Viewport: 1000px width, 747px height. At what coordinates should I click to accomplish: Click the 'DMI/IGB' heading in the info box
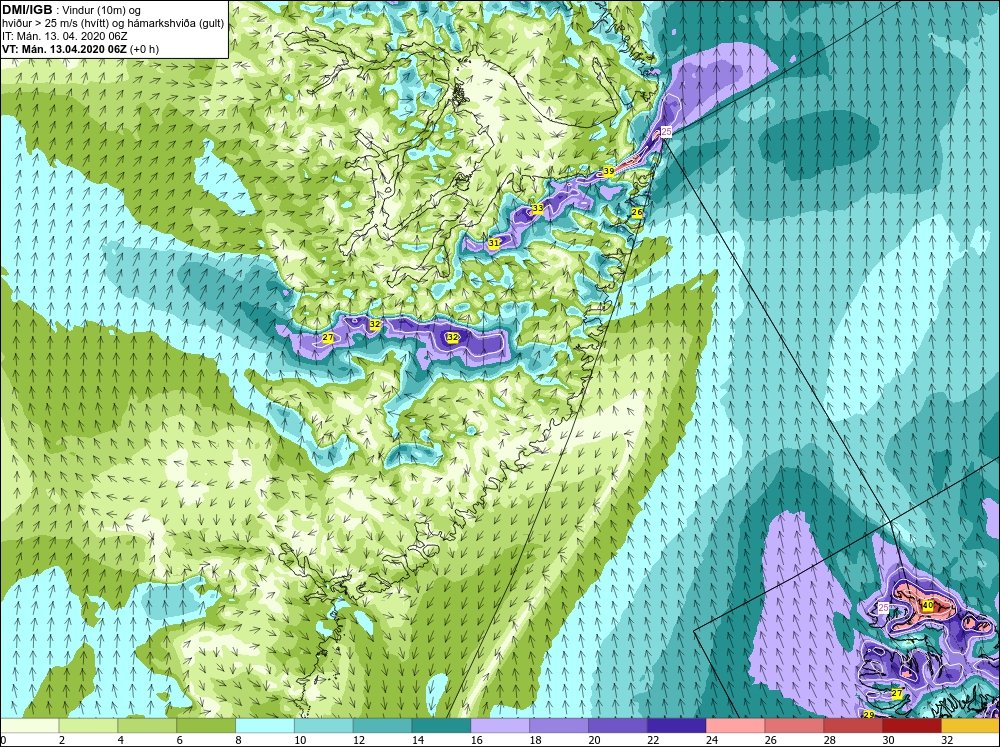tap(27, 10)
